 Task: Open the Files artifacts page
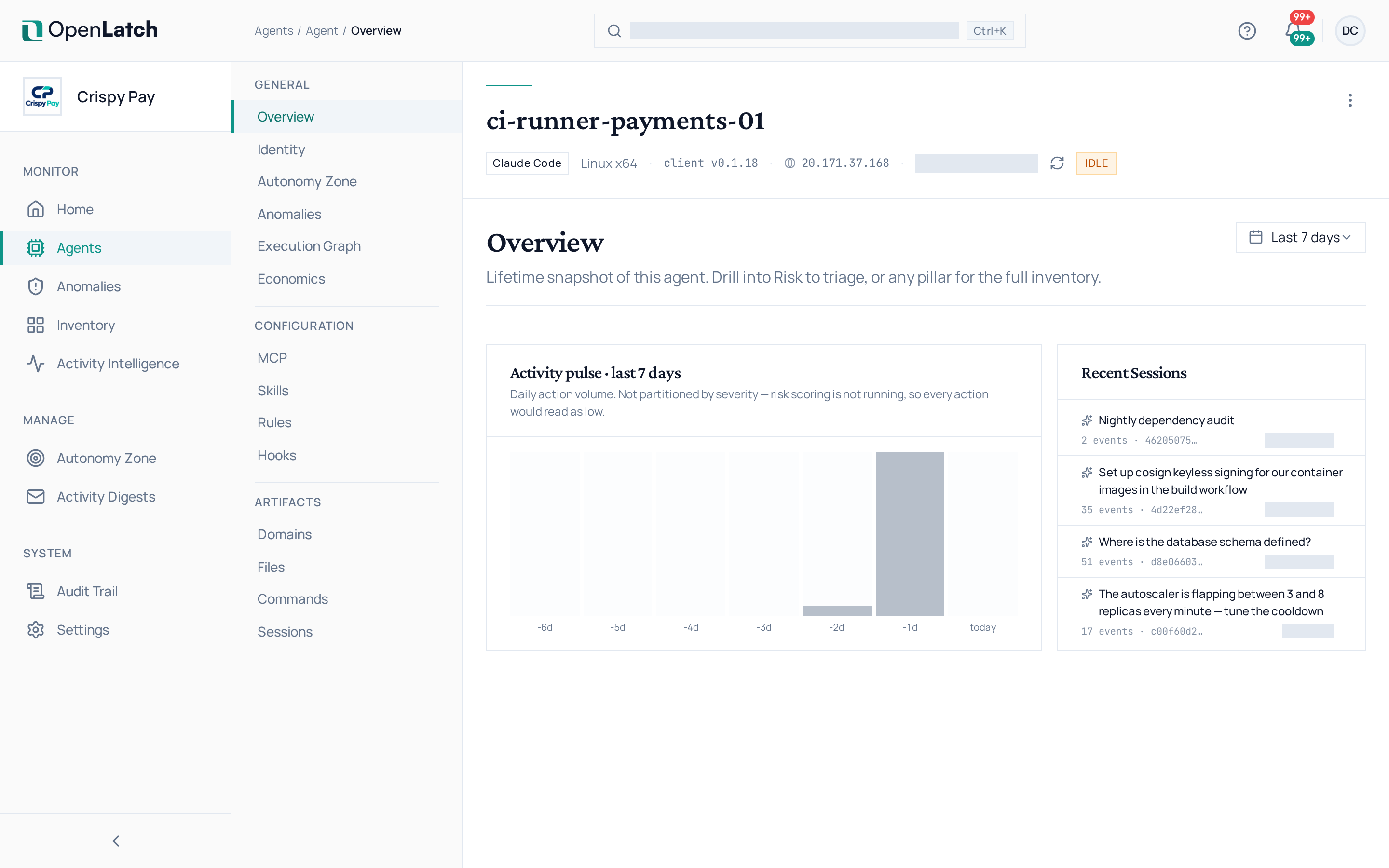pyautogui.click(x=347, y=567)
